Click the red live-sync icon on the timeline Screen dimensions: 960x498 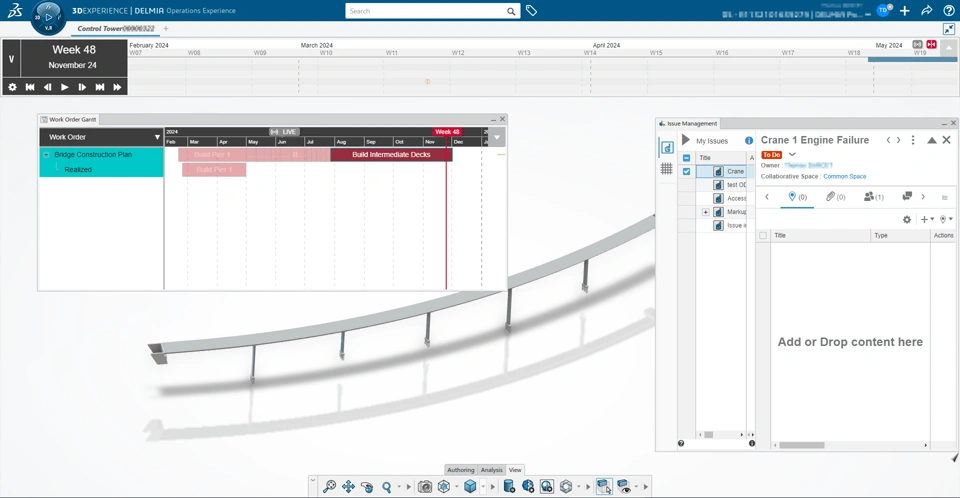tap(931, 44)
